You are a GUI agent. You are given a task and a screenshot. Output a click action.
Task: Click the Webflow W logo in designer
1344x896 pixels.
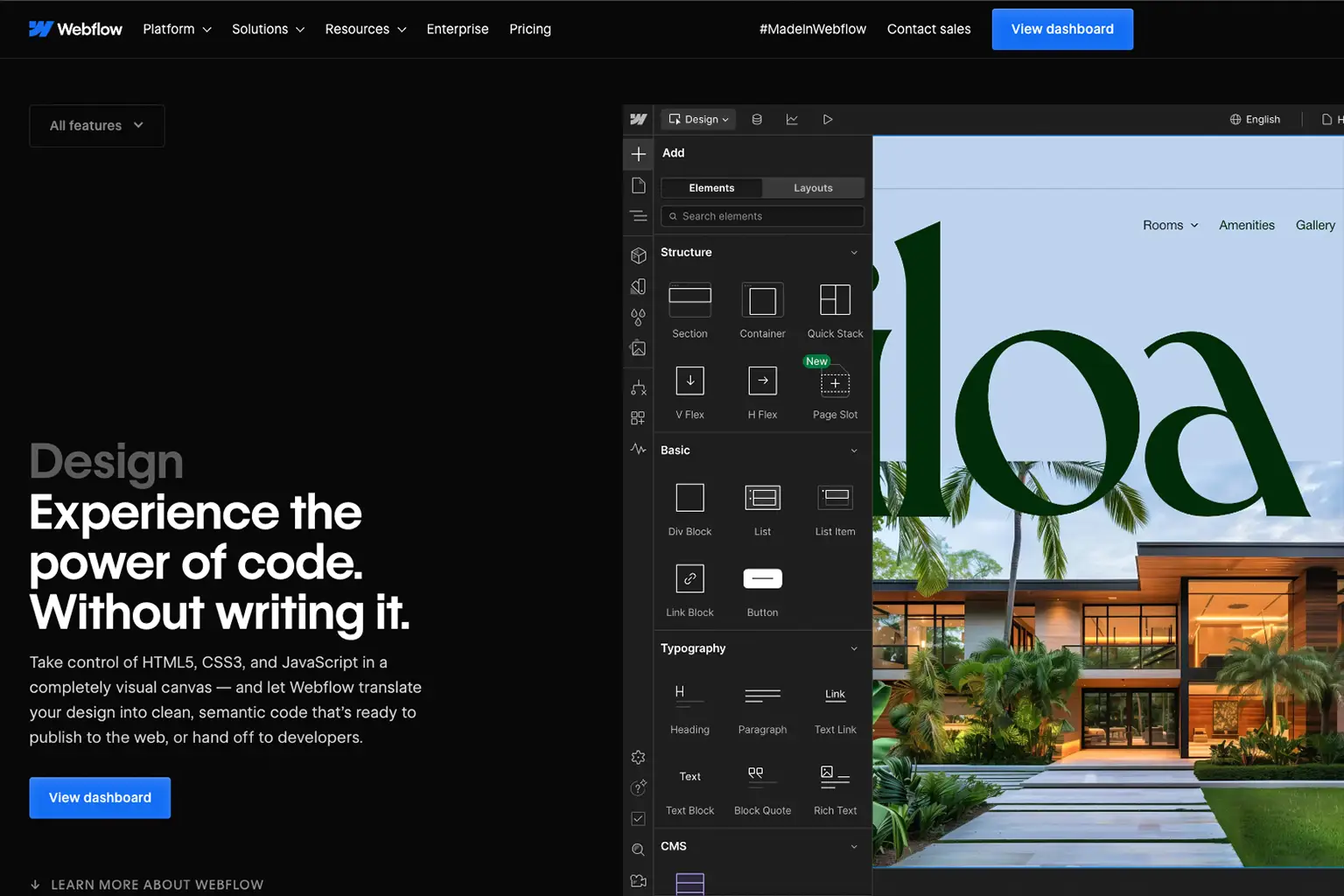click(x=639, y=119)
